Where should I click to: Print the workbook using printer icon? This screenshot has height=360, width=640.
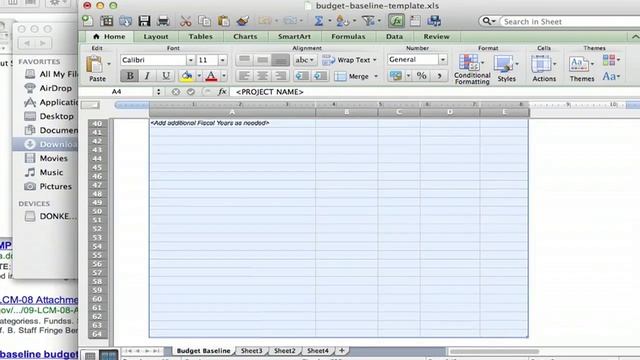pyautogui.click(x=163, y=21)
